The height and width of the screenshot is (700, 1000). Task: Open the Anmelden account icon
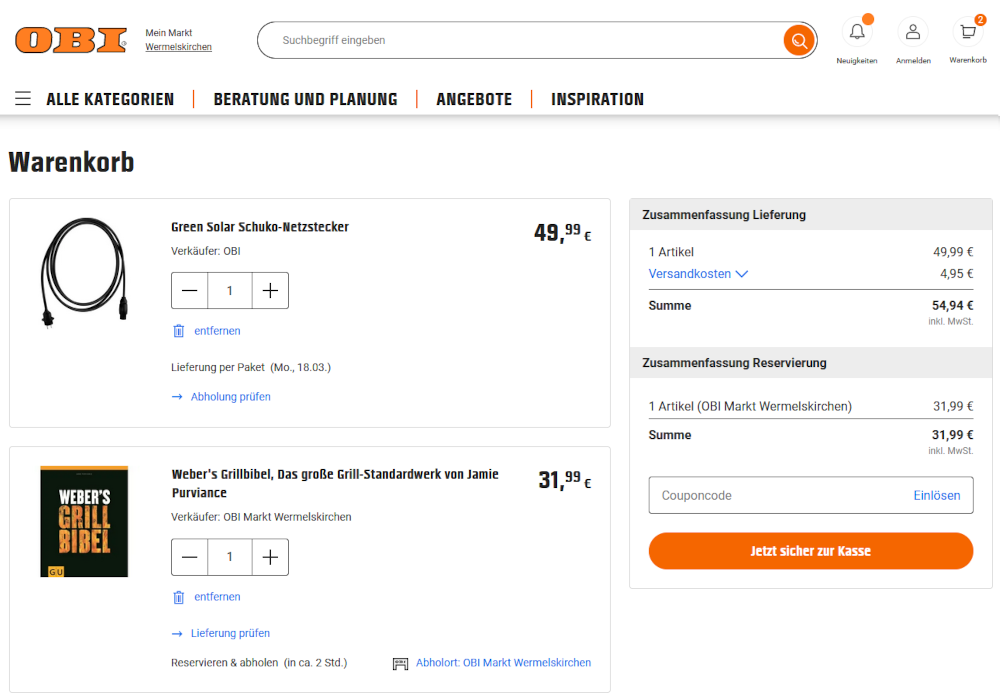click(x=912, y=32)
